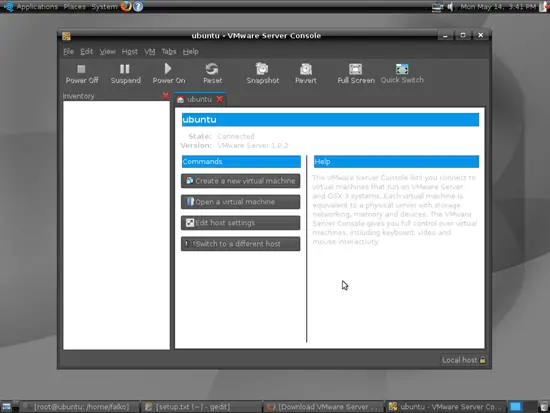The height and width of the screenshot is (413, 550).
Task: Open the Help menu in VMware console
Action: [190, 52]
